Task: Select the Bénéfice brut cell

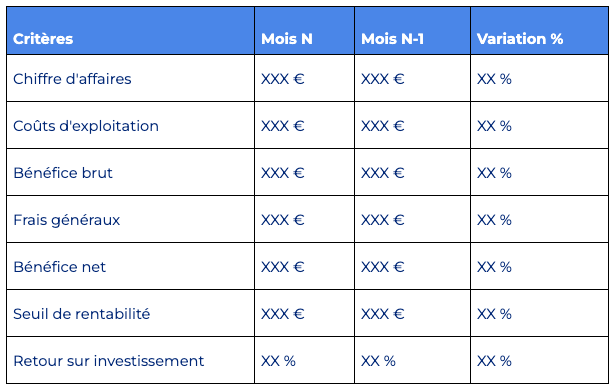Action: click(131, 172)
